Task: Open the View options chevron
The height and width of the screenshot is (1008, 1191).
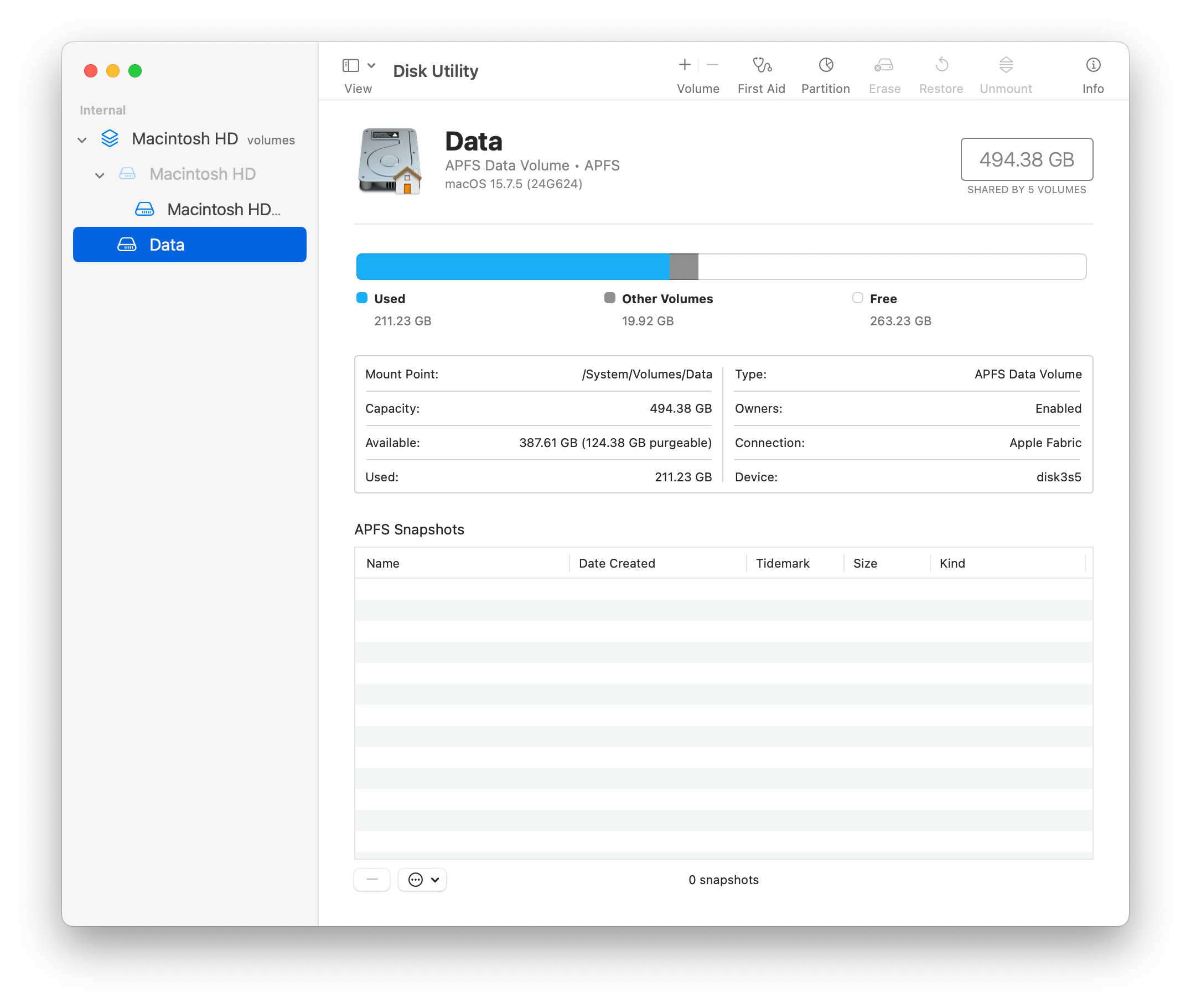Action: pos(371,66)
